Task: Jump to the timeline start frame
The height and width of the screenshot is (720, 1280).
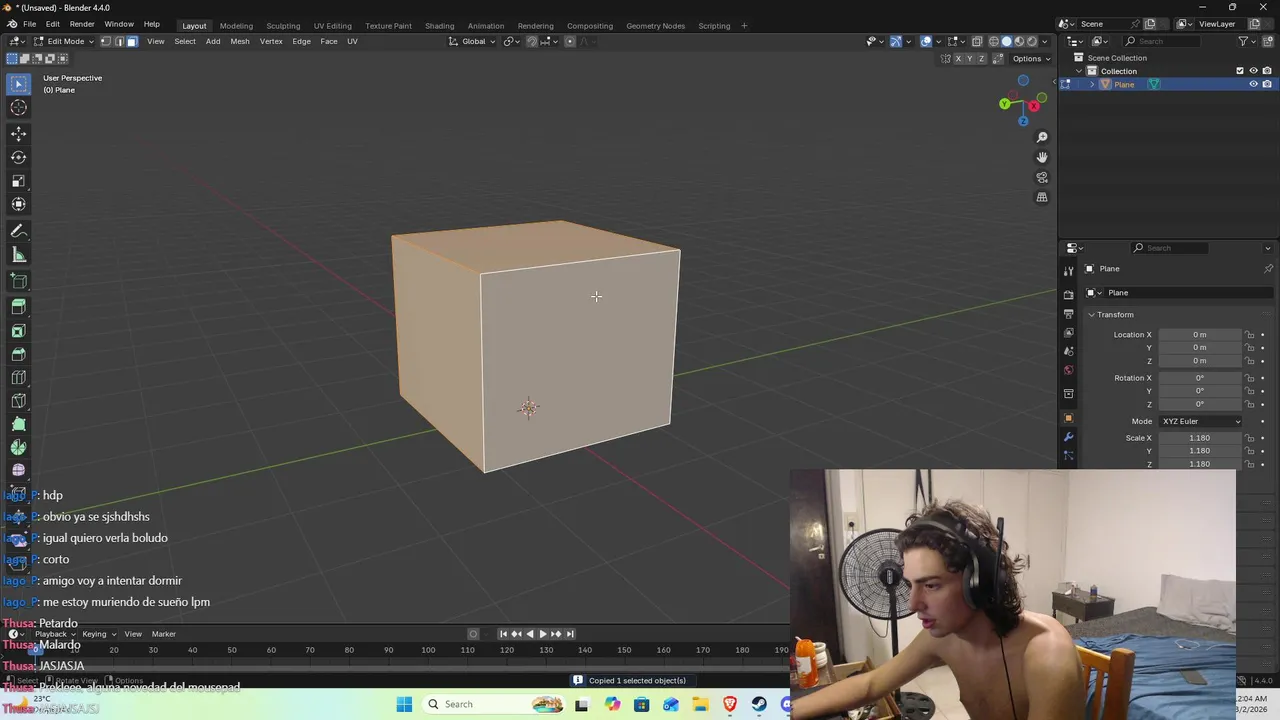Action: [x=503, y=634]
